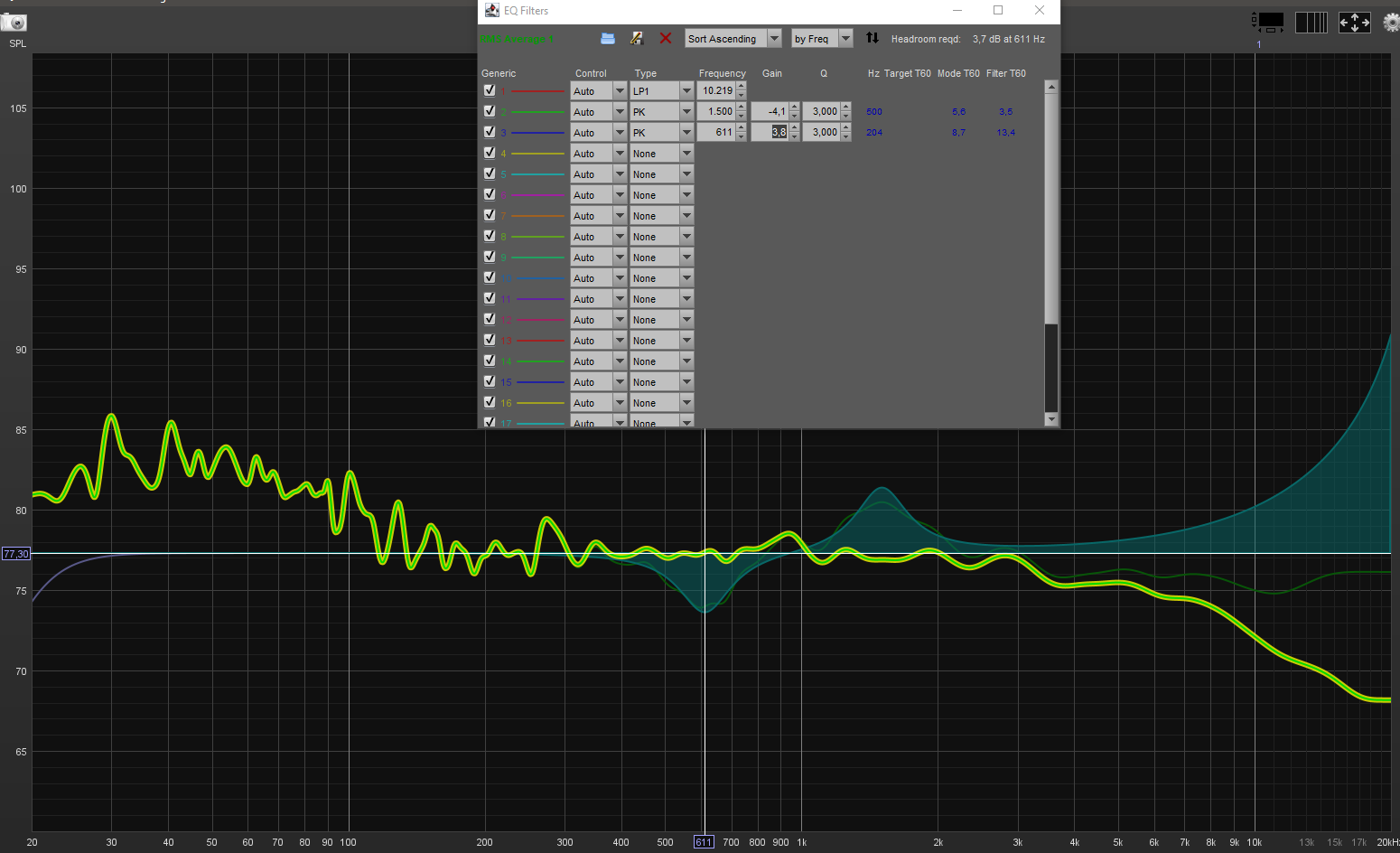The image size is (1400, 853).
Task: Click filter 2 Q field 3,000
Action: point(822,111)
